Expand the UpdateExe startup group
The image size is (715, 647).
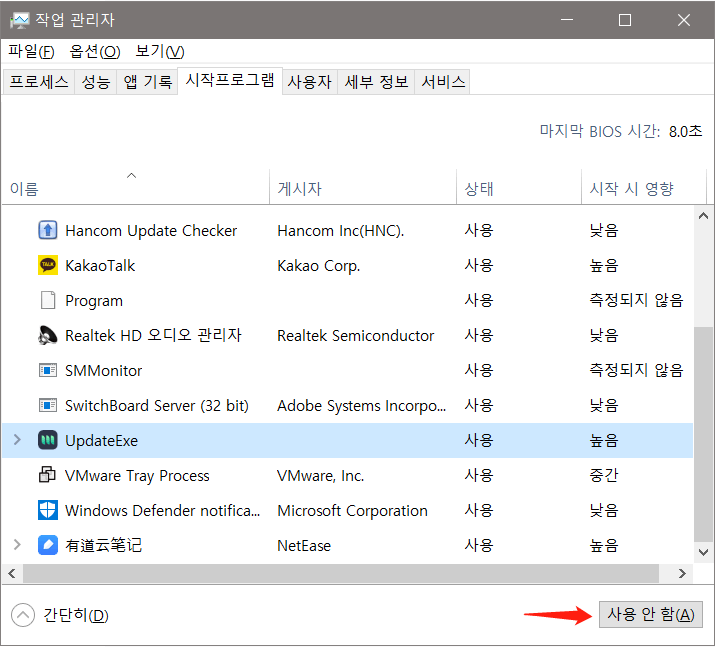point(16,441)
